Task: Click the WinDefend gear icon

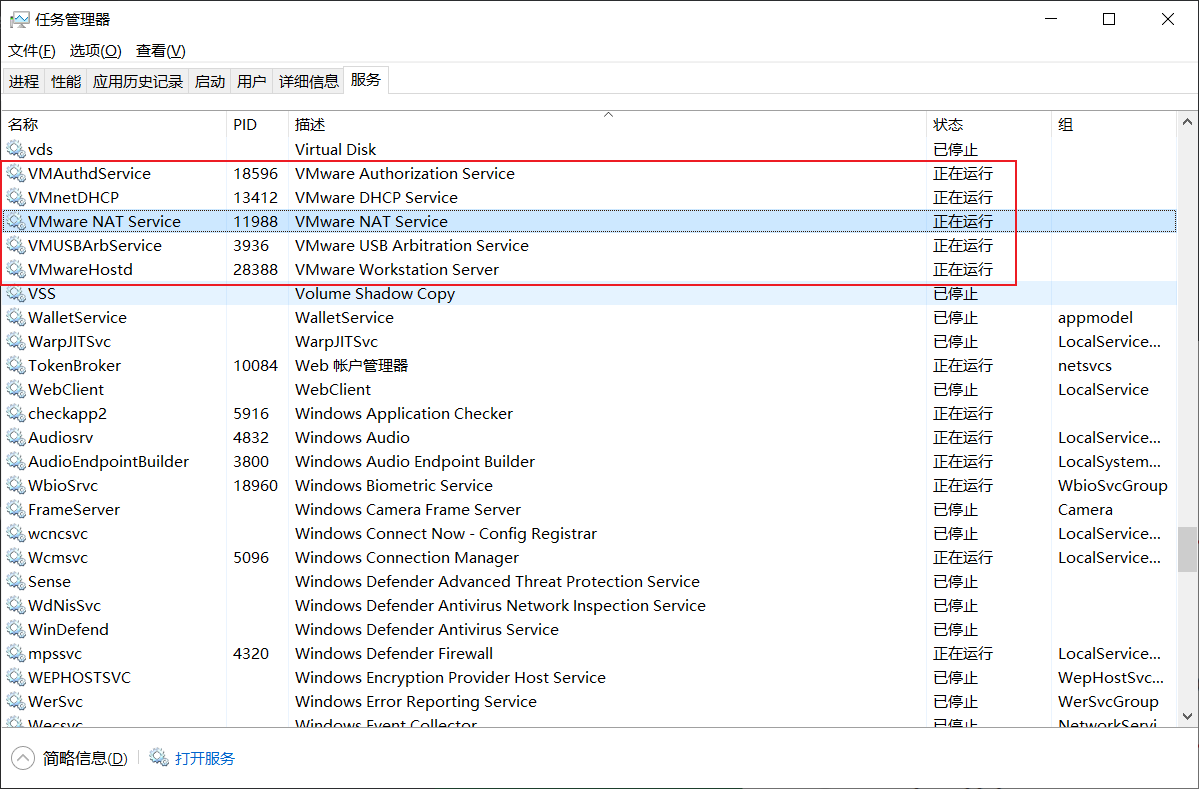Action: tap(16, 629)
